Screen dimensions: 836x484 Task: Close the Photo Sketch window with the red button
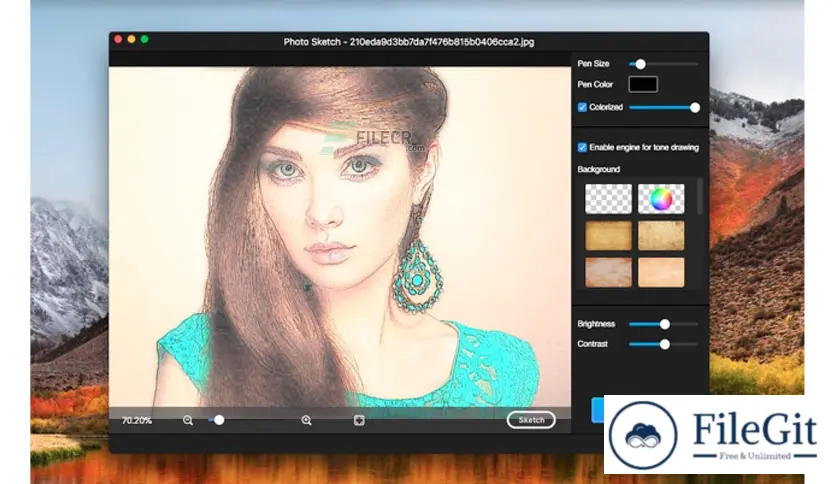(x=118, y=39)
